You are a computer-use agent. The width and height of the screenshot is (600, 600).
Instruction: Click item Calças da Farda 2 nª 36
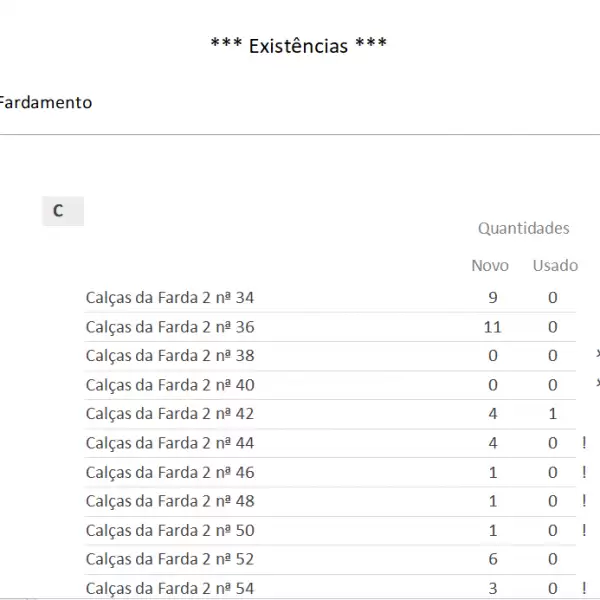coord(170,326)
